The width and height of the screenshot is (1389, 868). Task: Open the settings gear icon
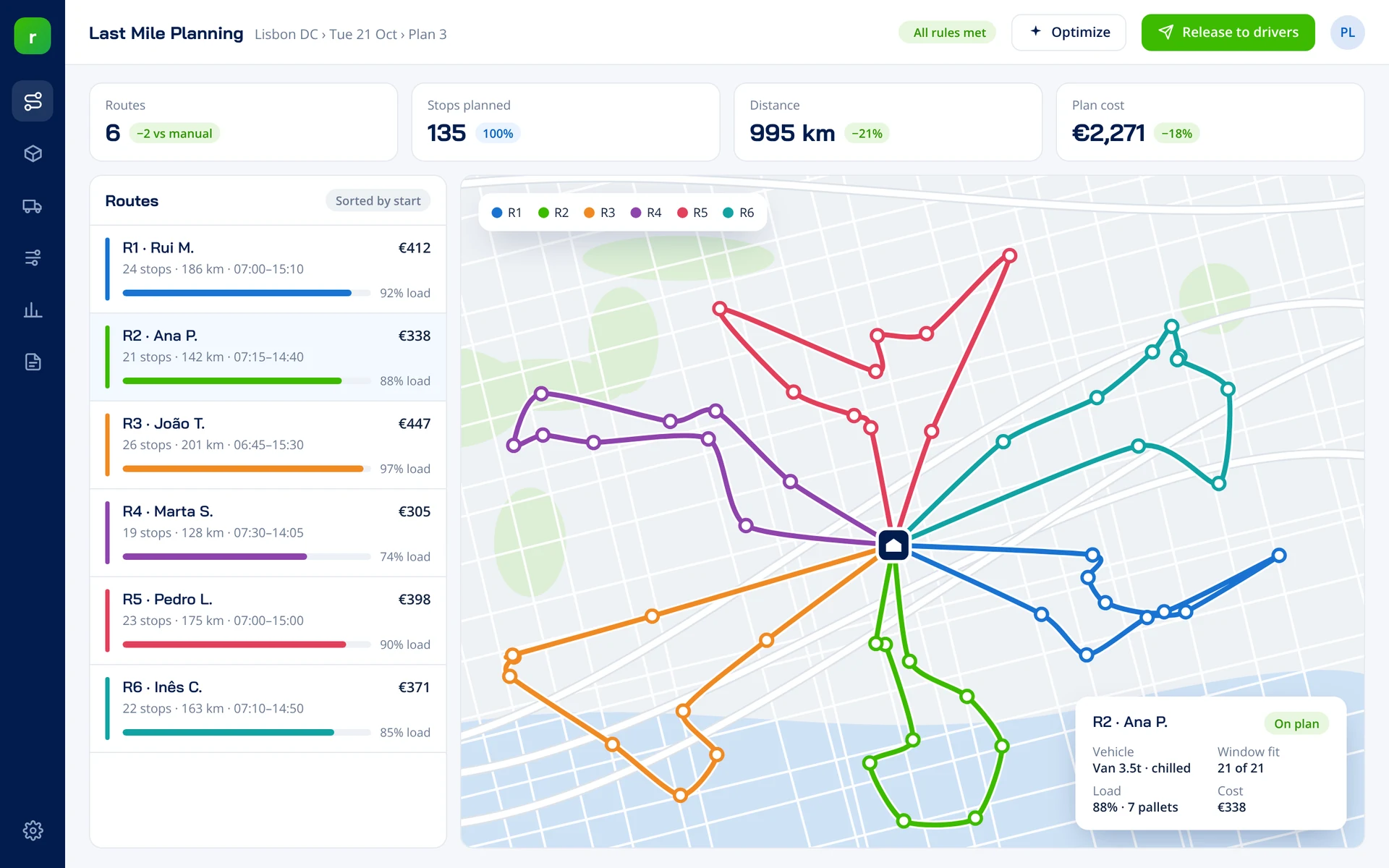click(x=33, y=830)
